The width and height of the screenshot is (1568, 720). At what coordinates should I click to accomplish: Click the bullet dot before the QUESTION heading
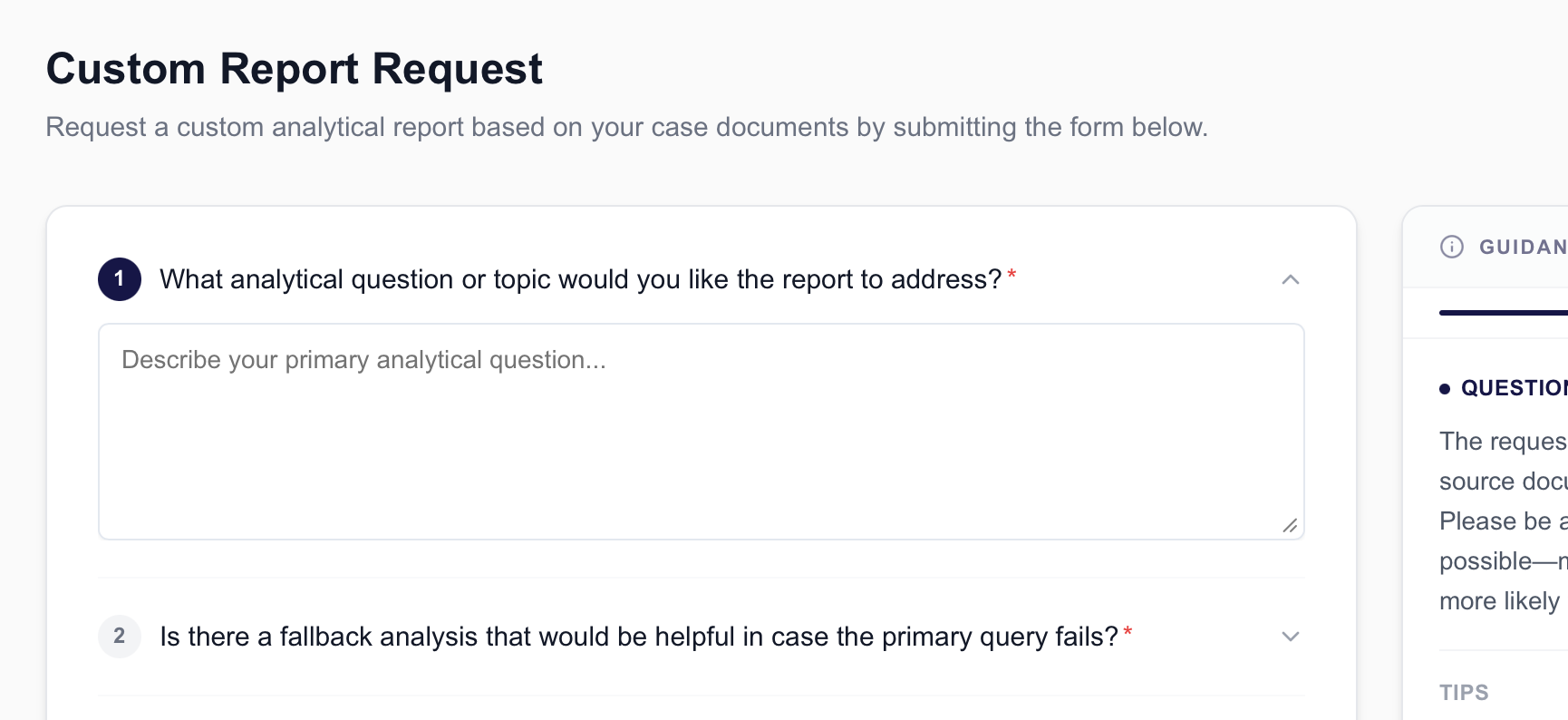1446,387
